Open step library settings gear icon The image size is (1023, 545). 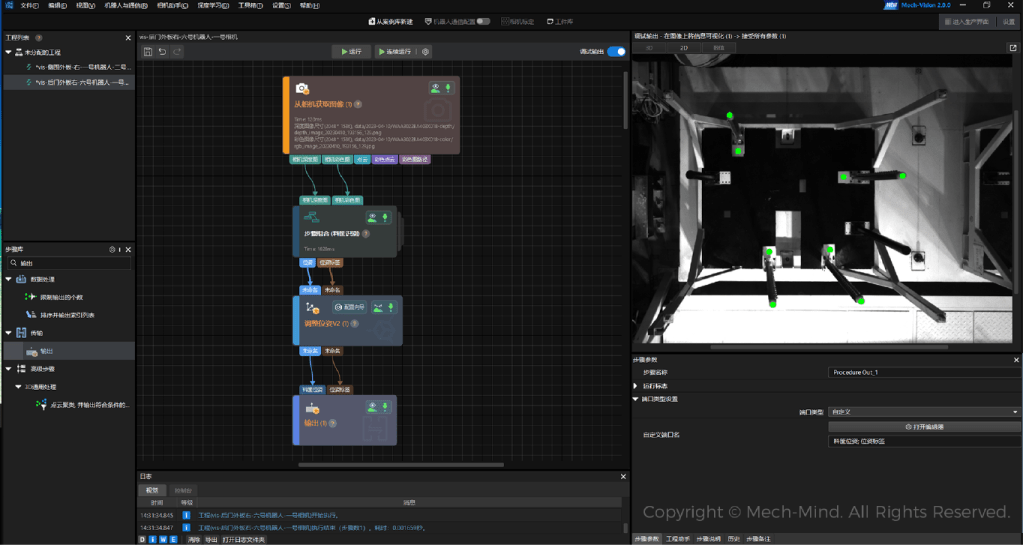113,249
